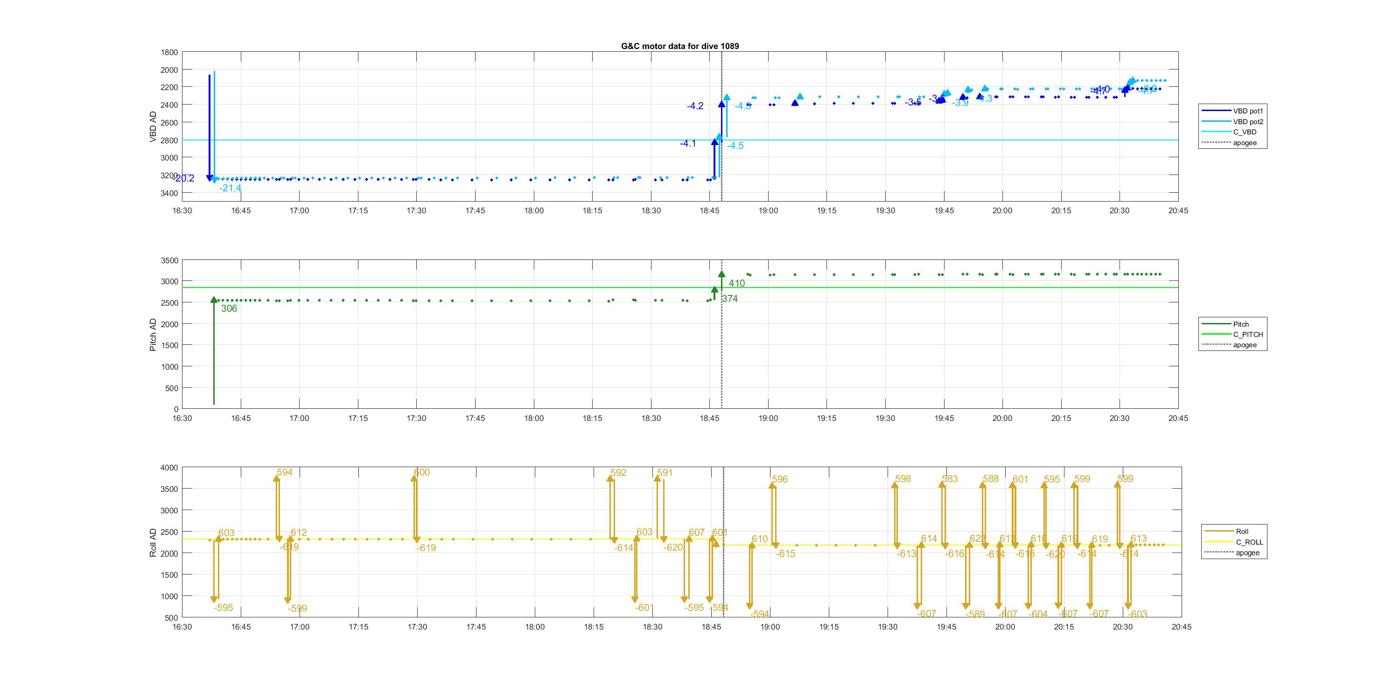Click the '-613' roll data label
Screen dimensions: 1400x693
(x=906, y=554)
